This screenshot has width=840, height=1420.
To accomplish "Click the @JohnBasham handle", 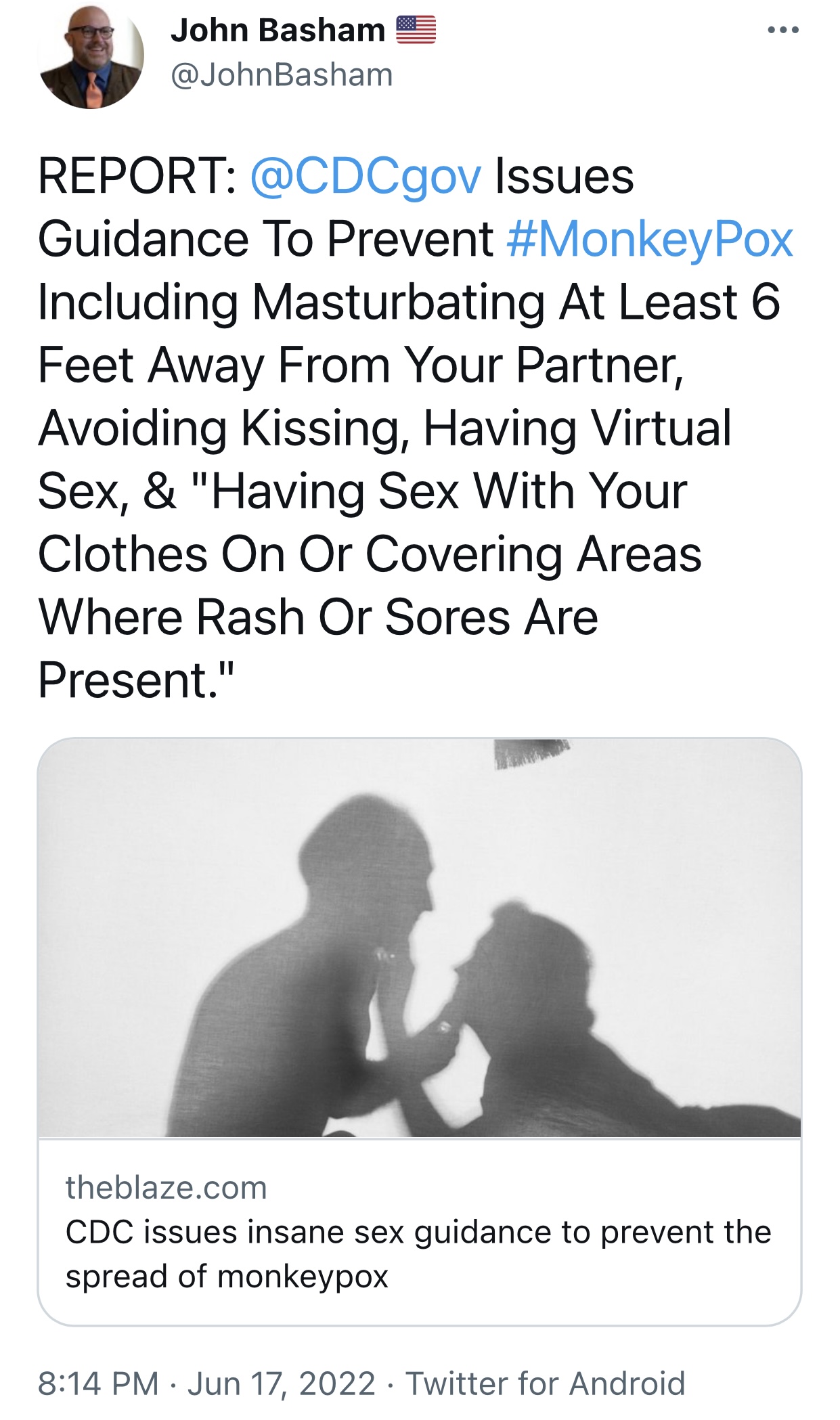I will (282, 74).
